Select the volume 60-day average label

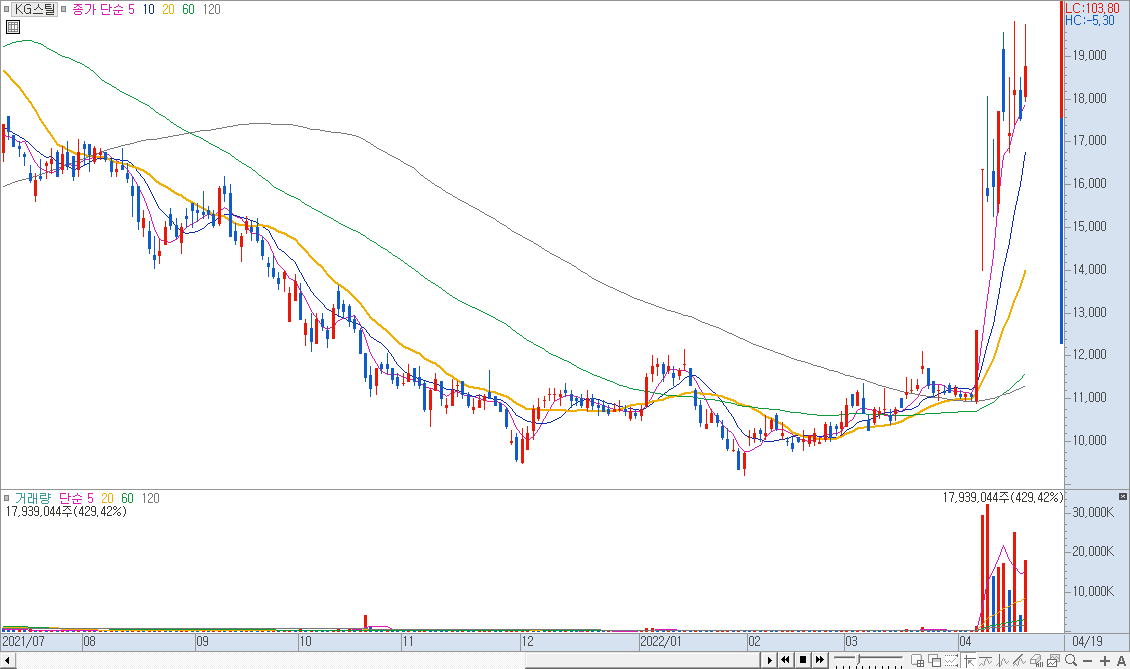click(x=128, y=498)
